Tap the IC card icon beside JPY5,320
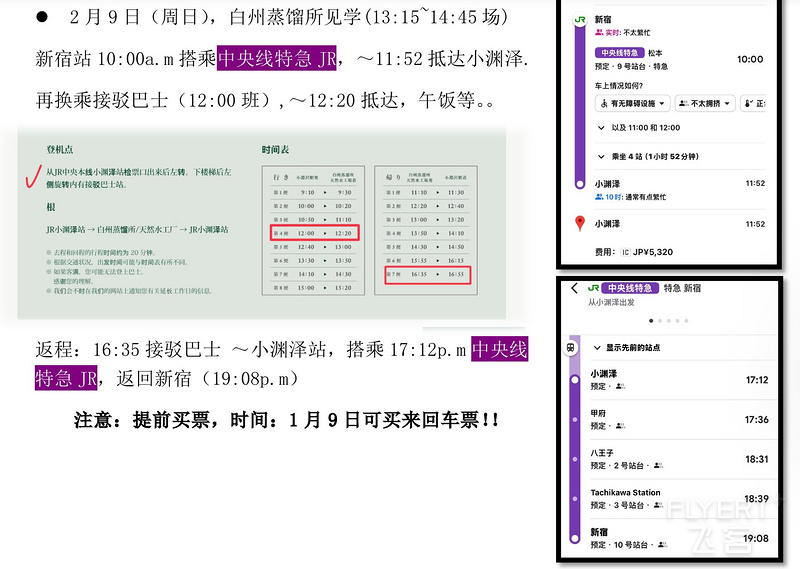The image size is (800, 569). click(x=625, y=252)
